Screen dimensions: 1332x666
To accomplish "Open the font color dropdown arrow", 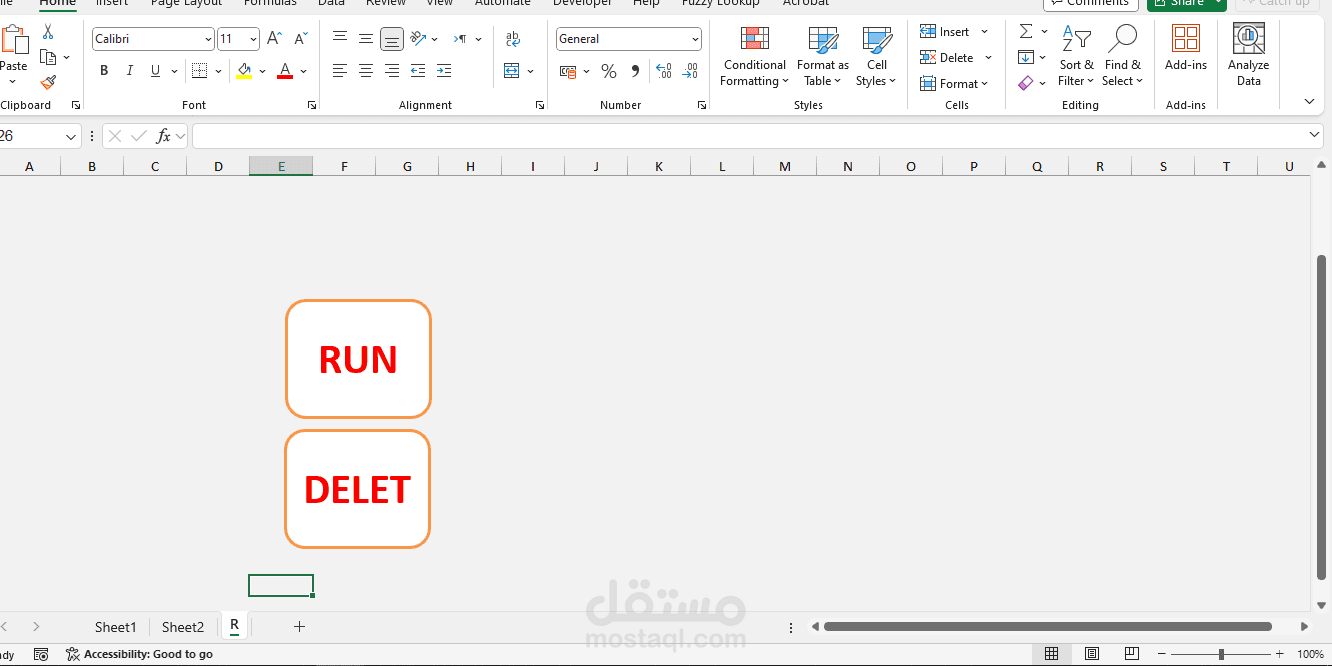I will [x=303, y=72].
